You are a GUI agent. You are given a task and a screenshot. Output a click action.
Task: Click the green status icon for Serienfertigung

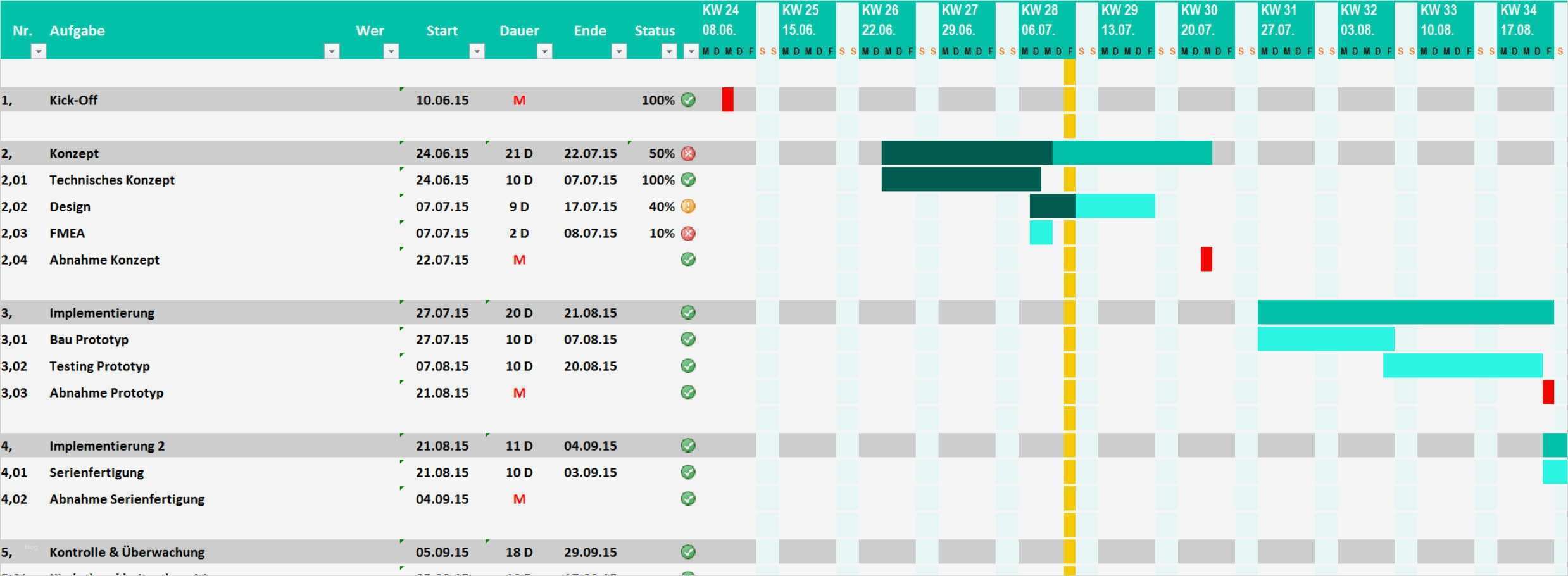coord(688,472)
